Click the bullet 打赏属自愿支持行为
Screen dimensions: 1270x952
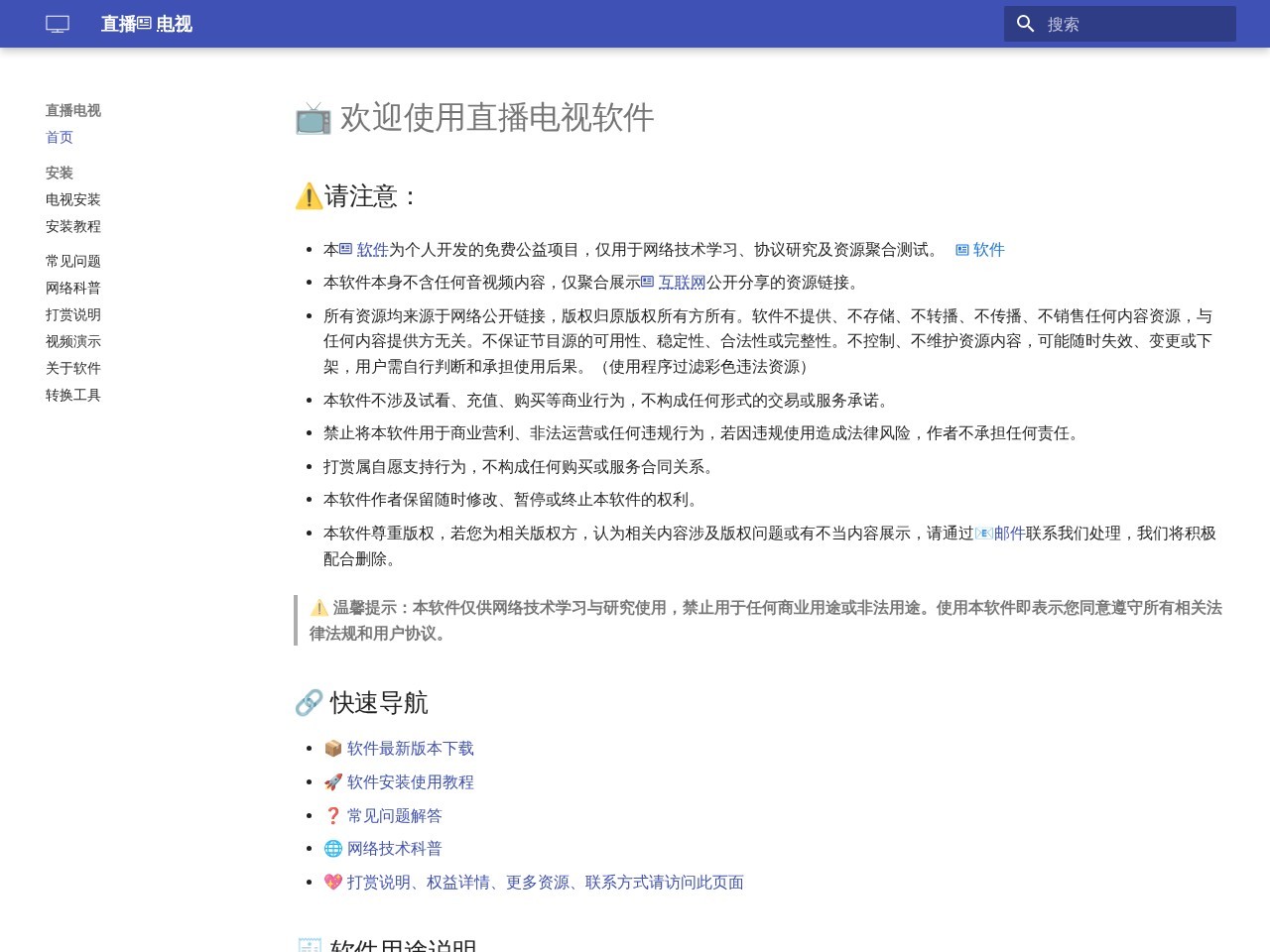coord(520,467)
